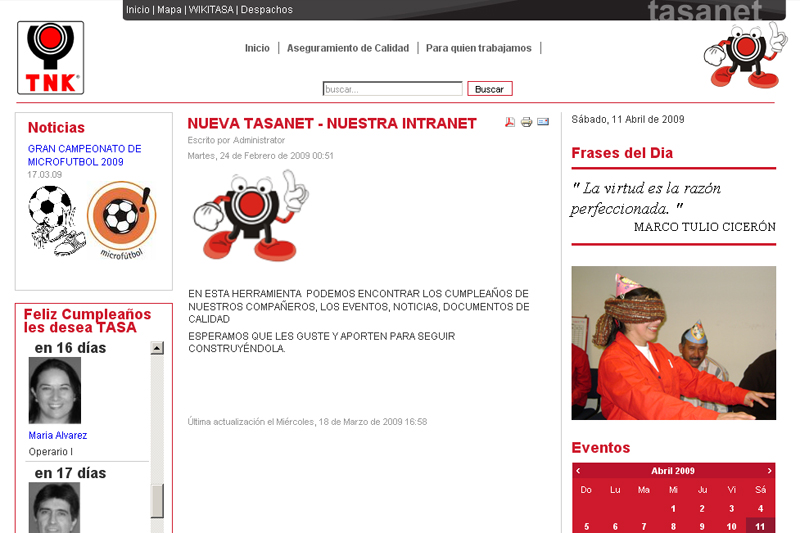Select day 2 in calendar
Viewport: 800px width, 533px height.
tap(702, 509)
